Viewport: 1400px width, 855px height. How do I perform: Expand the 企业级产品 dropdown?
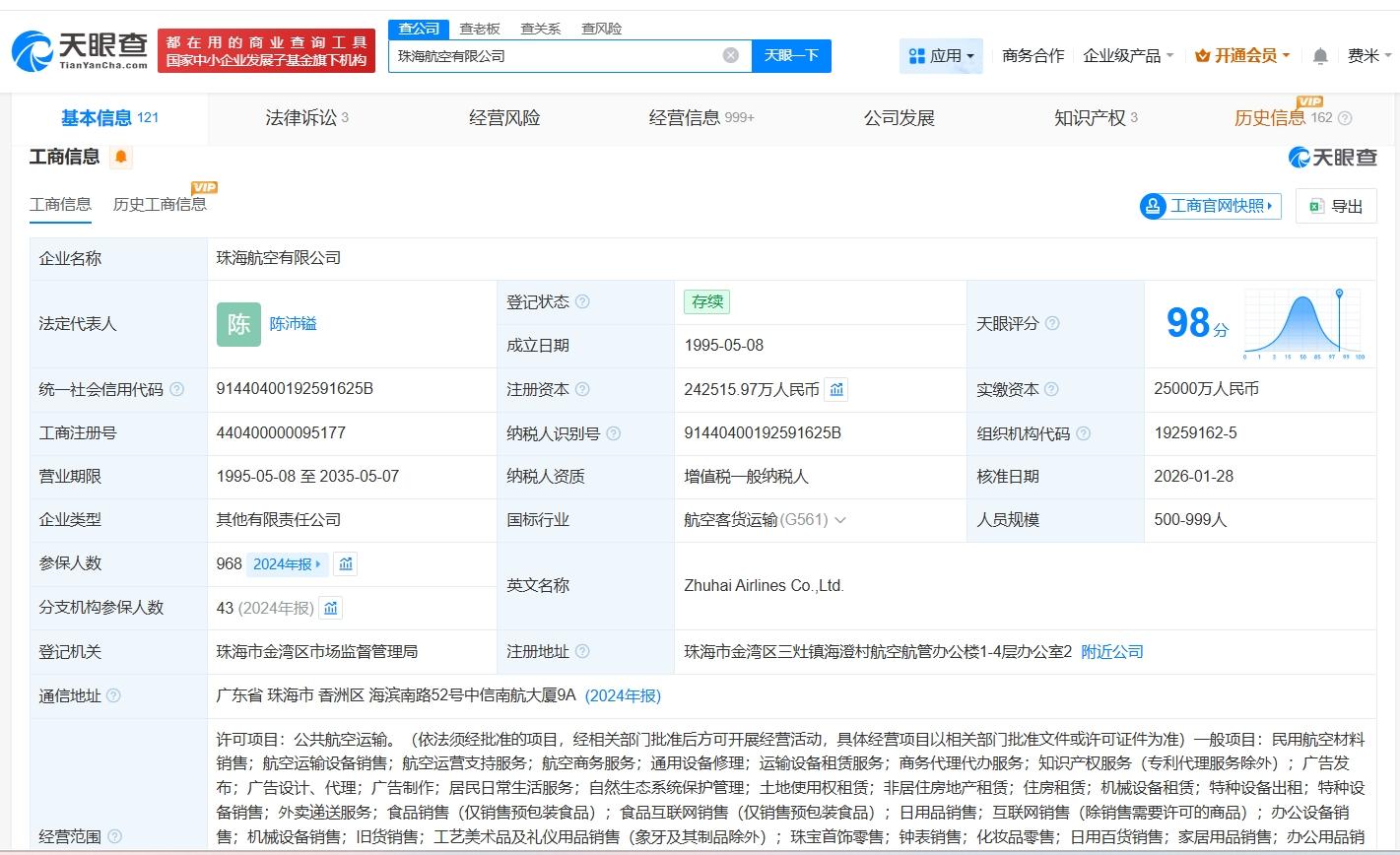pos(1128,56)
